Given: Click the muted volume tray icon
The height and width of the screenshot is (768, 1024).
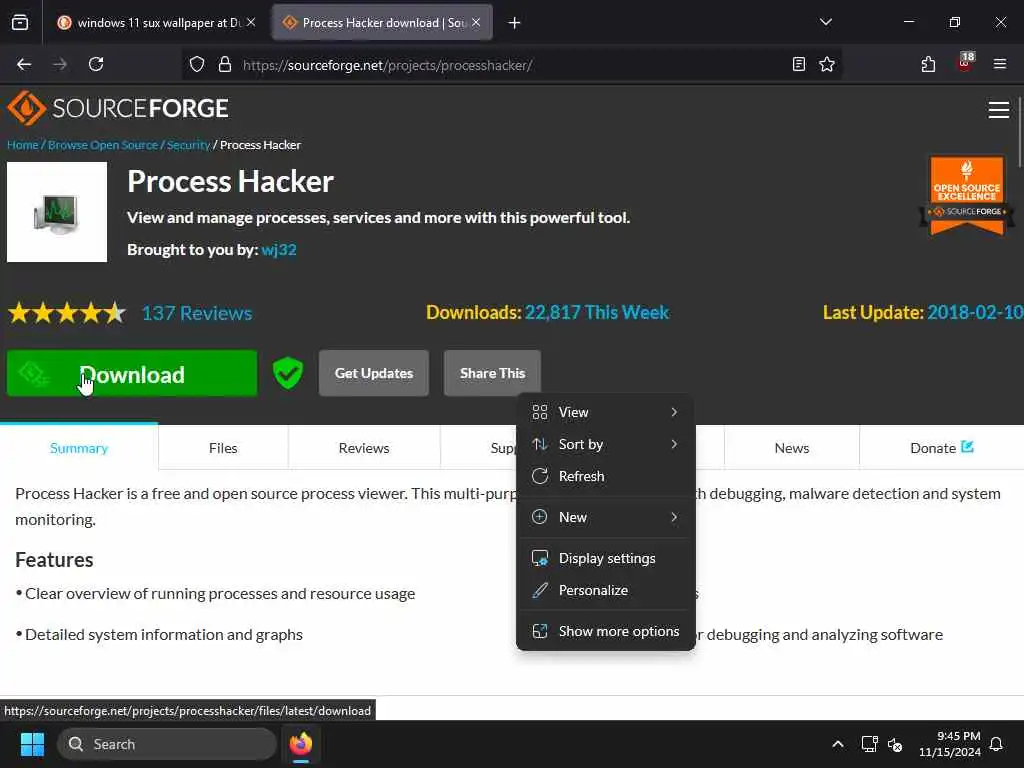Looking at the screenshot, I should pyautogui.click(x=895, y=744).
